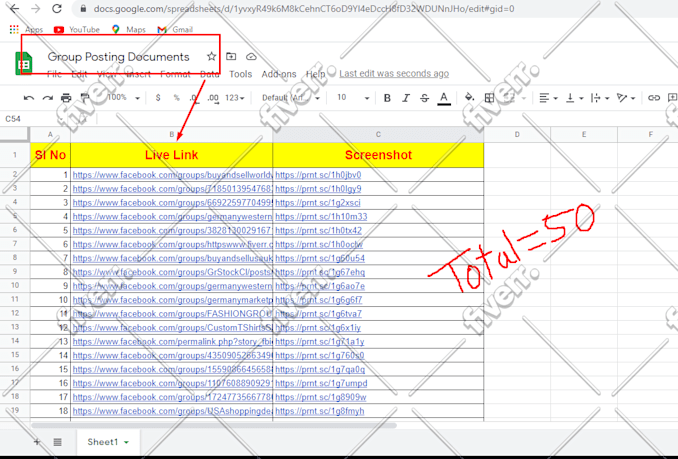Click the Screenshot header cell

coord(378,155)
